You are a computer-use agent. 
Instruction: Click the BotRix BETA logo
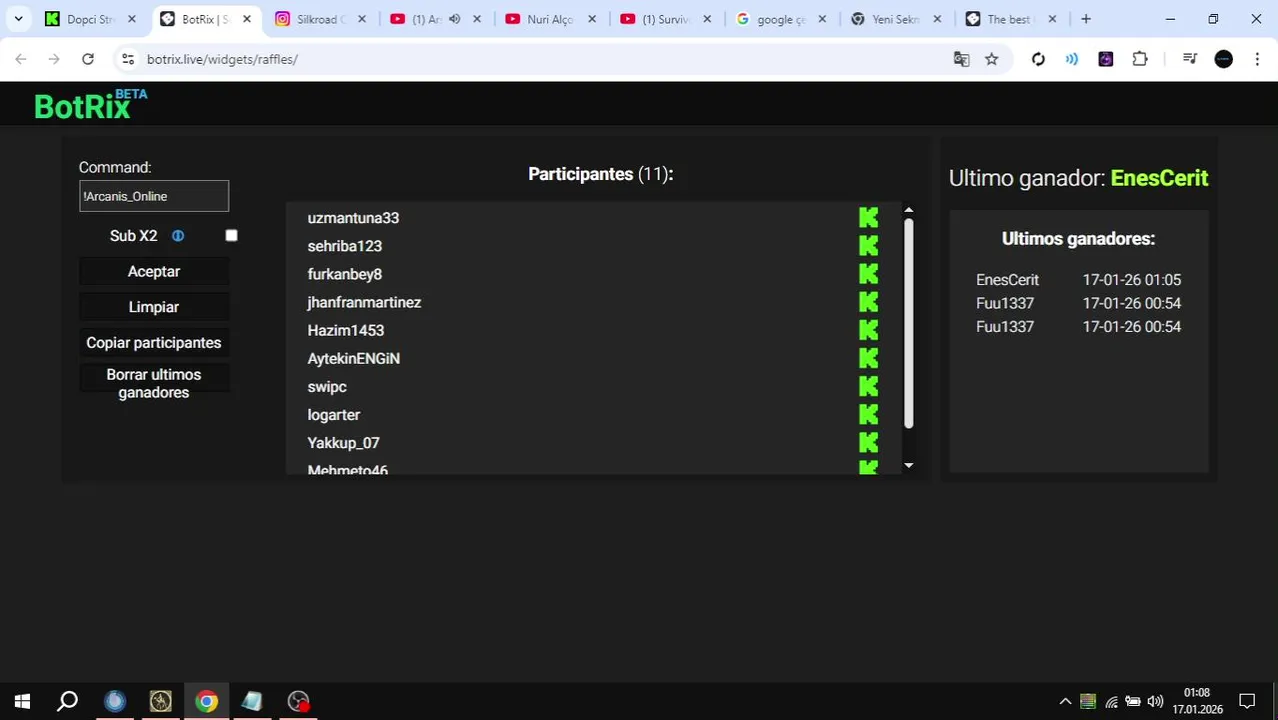pos(90,104)
